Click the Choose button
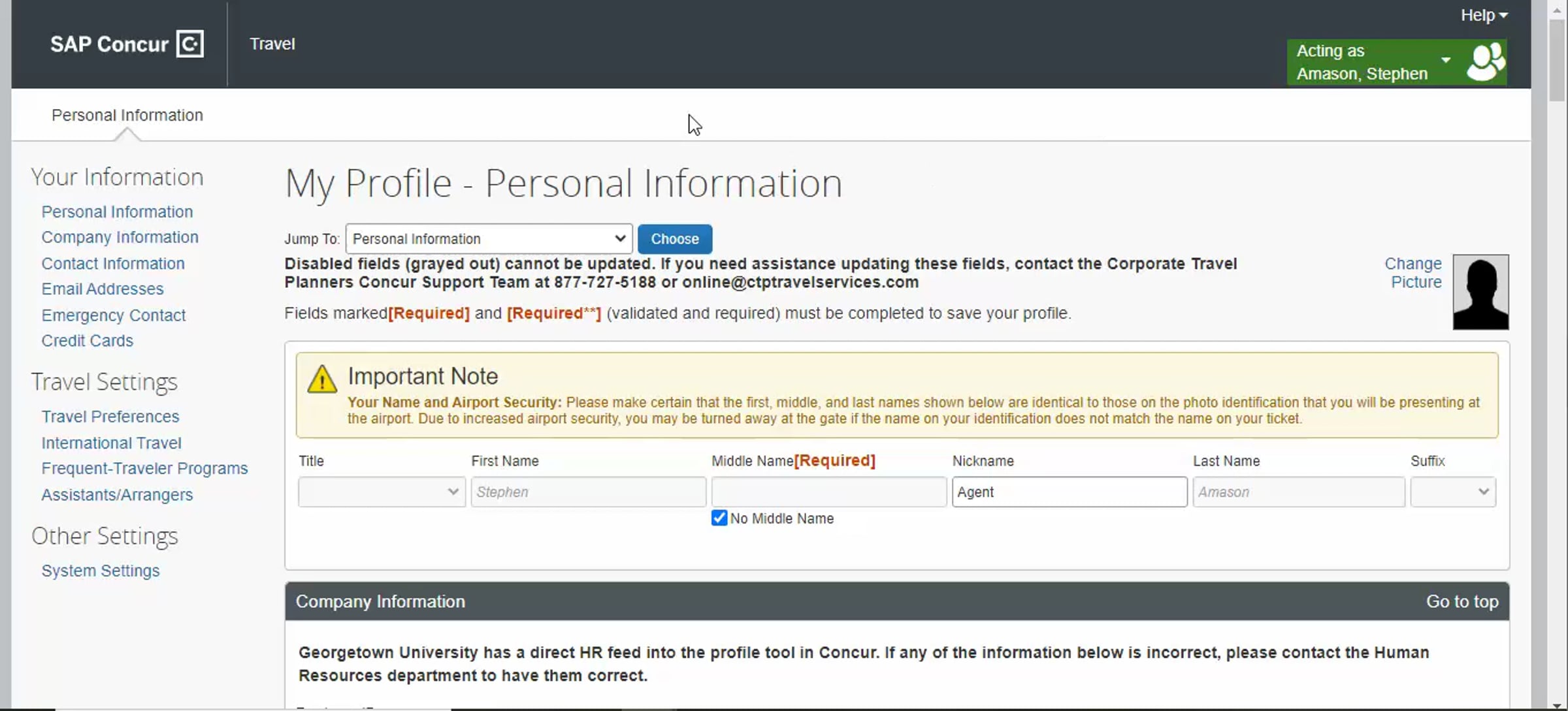 [x=675, y=239]
